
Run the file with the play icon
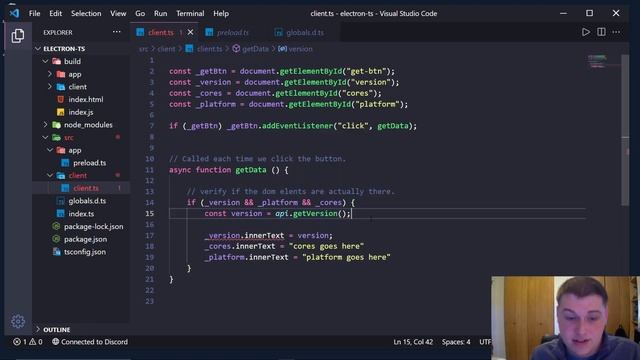[x=586, y=32]
